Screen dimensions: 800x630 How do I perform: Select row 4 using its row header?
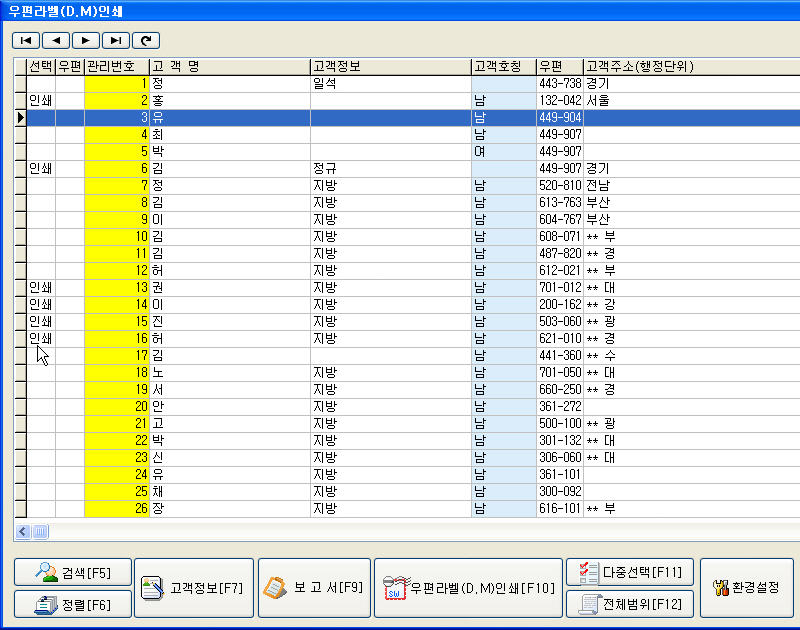(20, 135)
